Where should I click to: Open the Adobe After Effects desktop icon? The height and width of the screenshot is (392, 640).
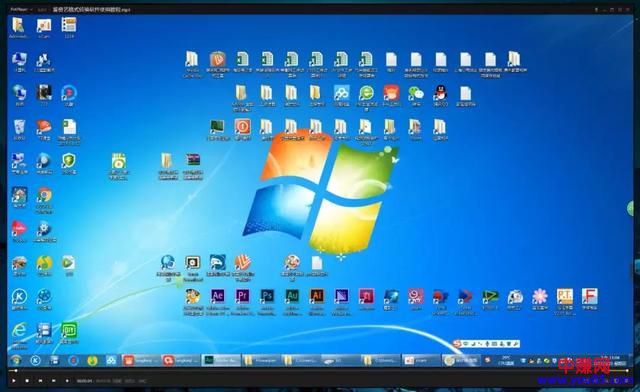[x=218, y=296]
